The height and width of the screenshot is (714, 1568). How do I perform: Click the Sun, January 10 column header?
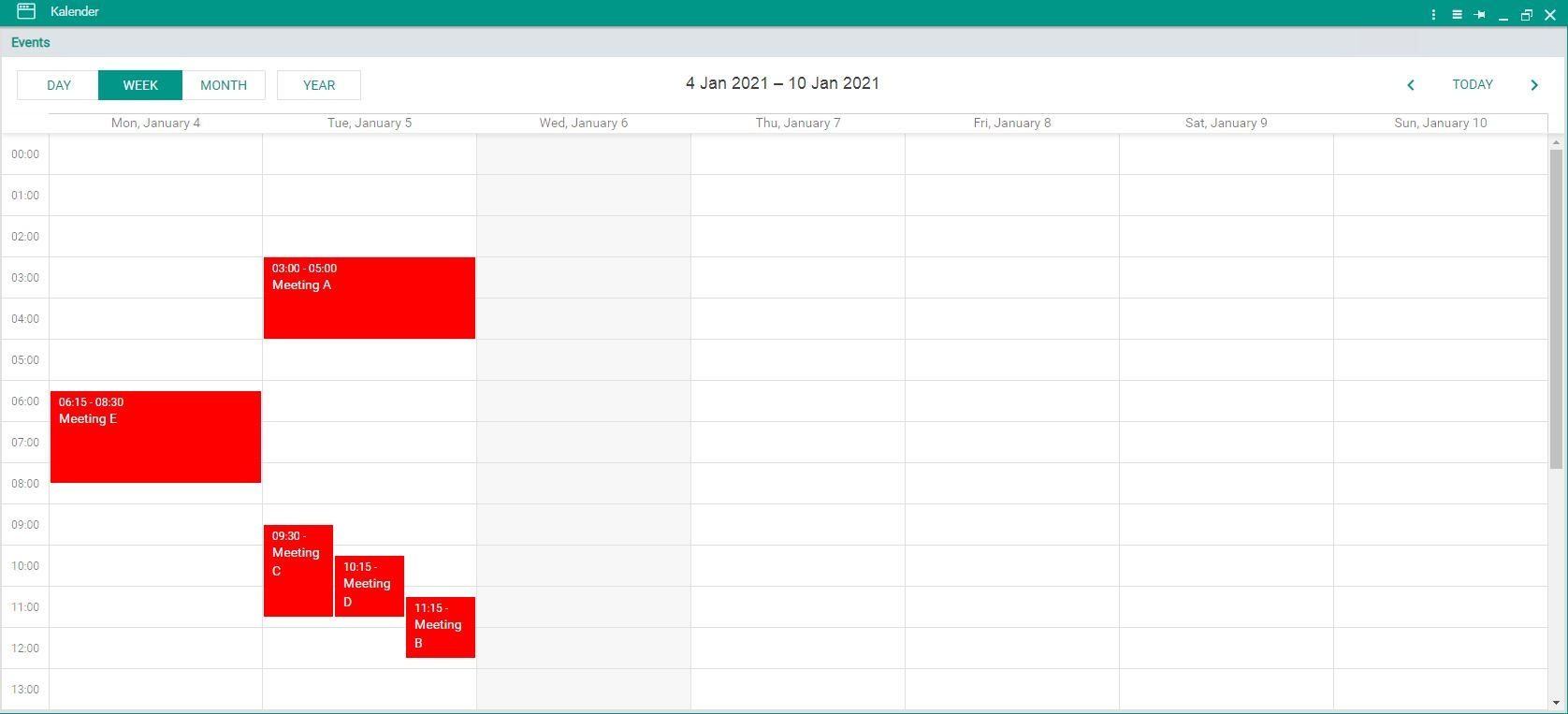point(1441,123)
